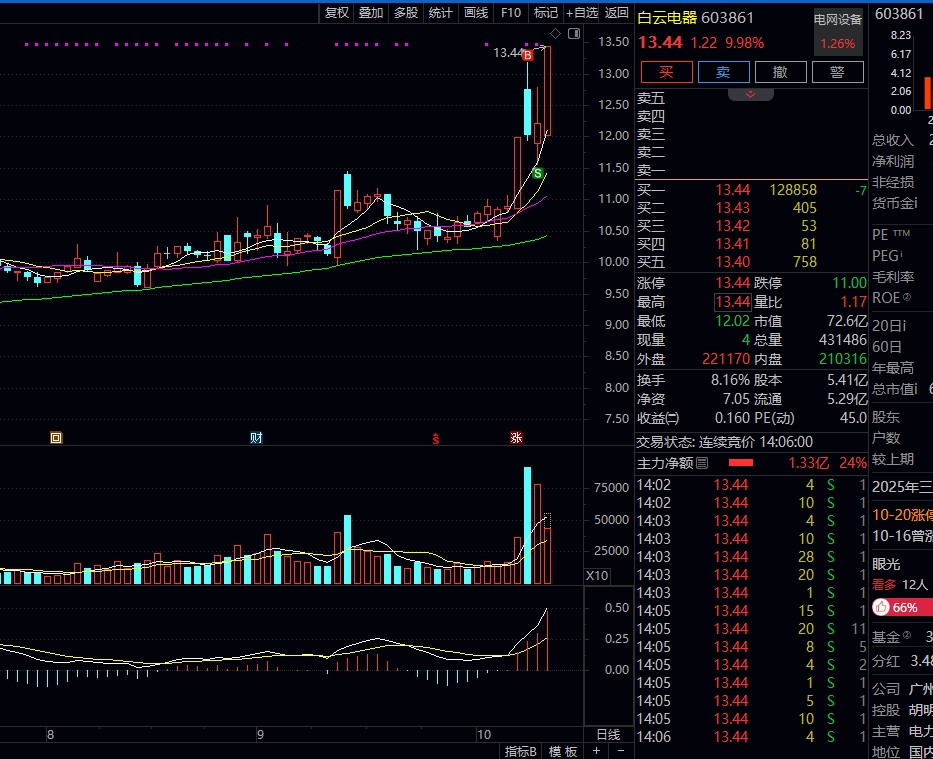This screenshot has height=759, width=933.
Task: Click the 主力净额 1.33亿 figure
Action: coord(809,463)
